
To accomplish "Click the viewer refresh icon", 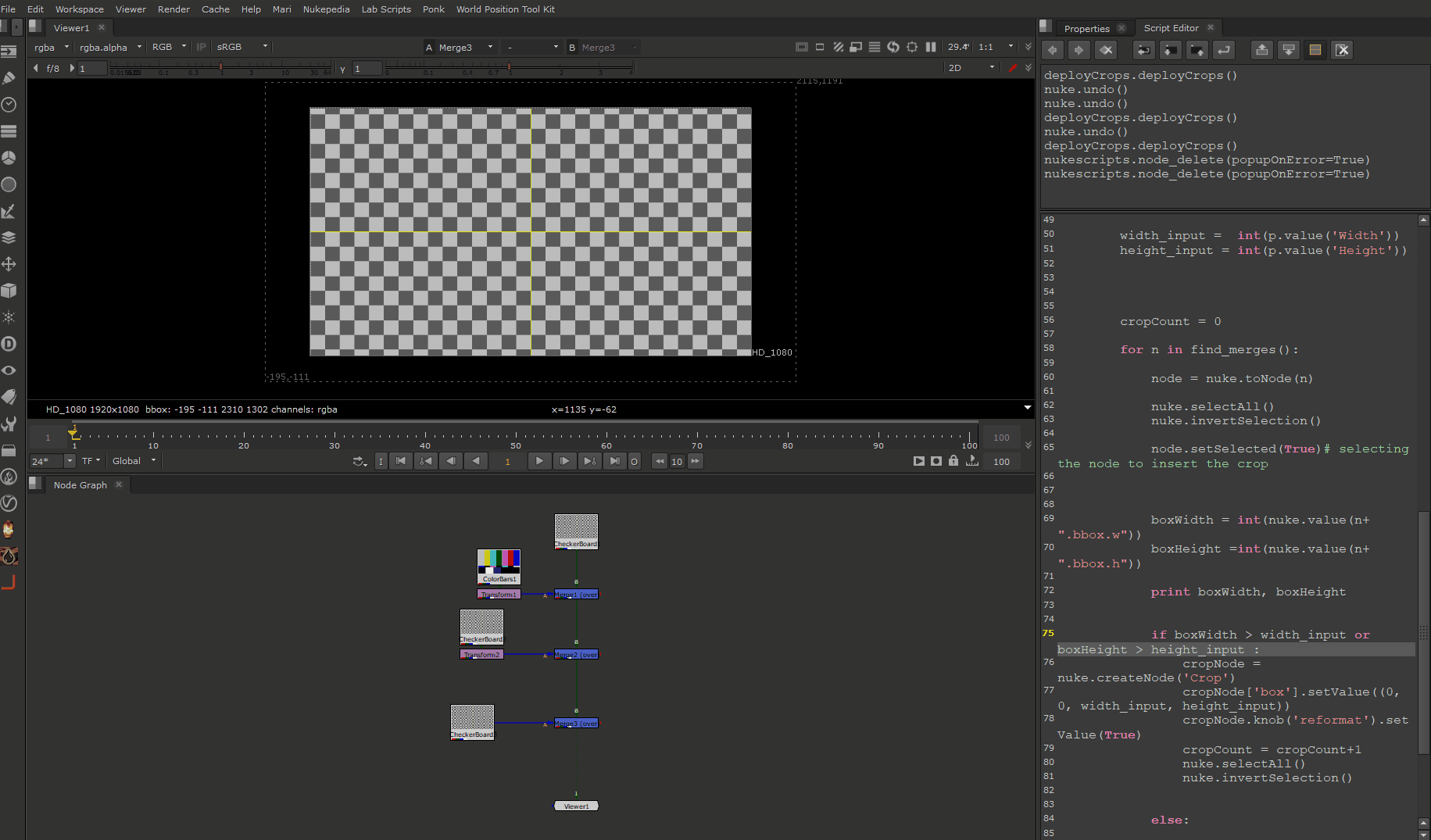I will [893, 47].
